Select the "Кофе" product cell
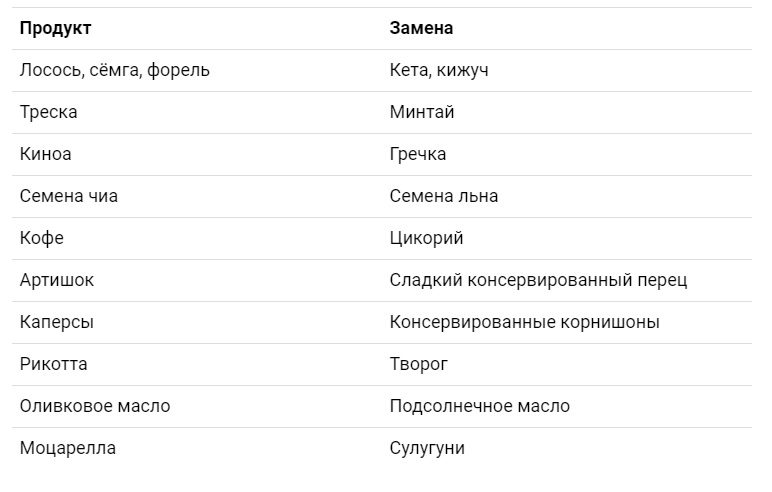This screenshot has width=772, height=492. click(42, 238)
